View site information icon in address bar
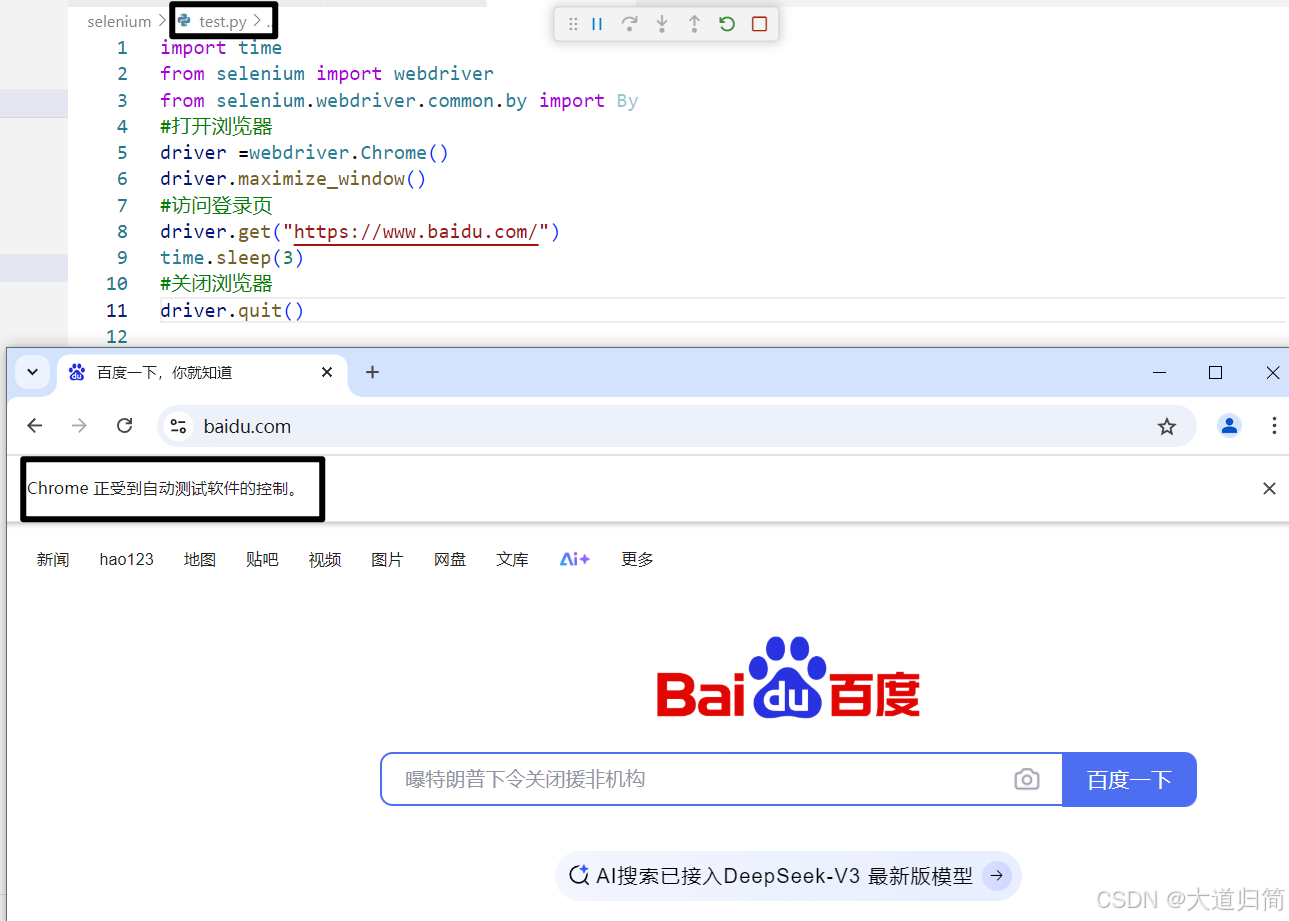Screen dimensions: 1289x921 [179, 426]
